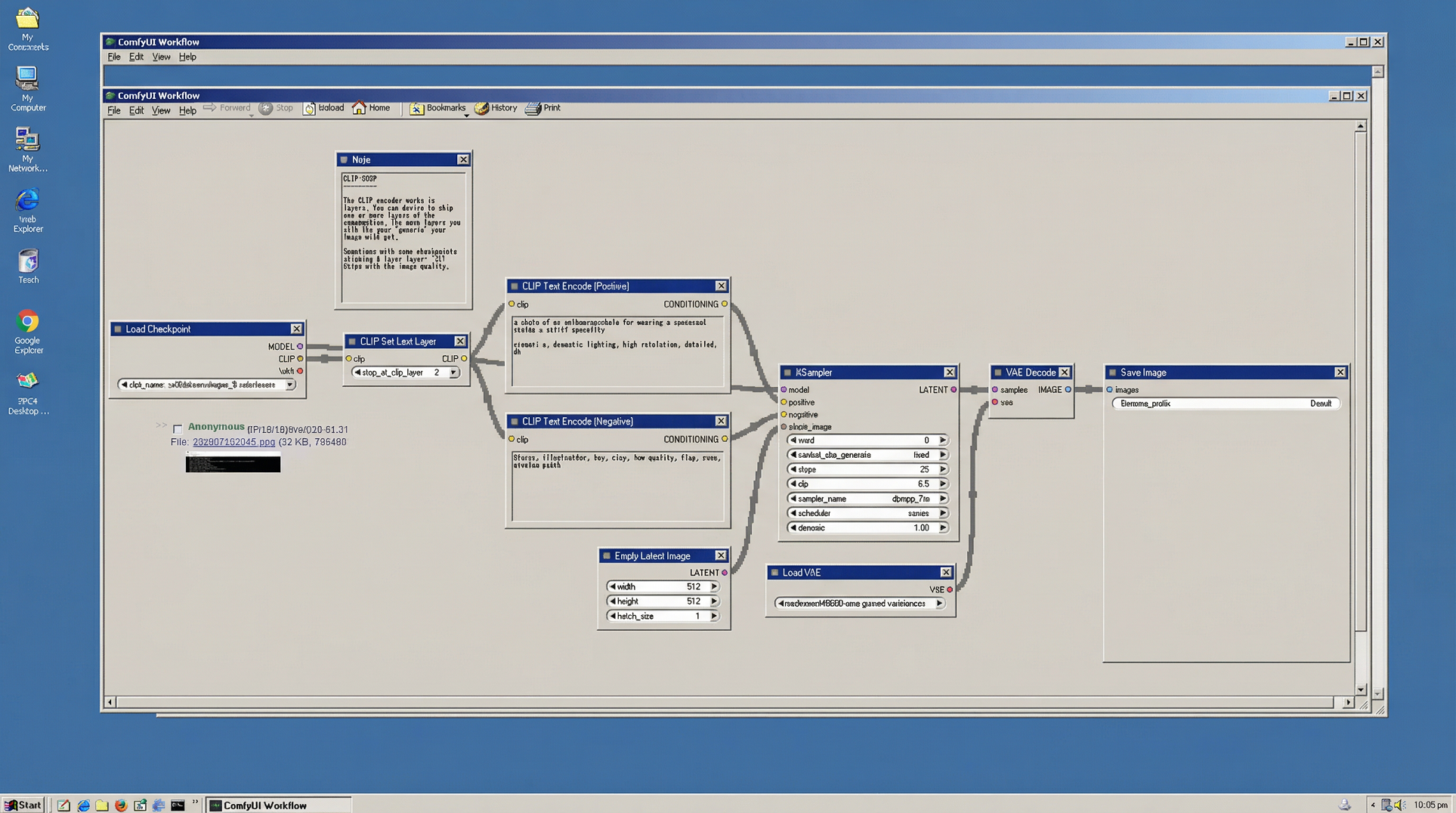Image resolution: width=1456 pixels, height=813 pixels.
Task: Decrease height in Empty Latent Image
Action: point(613,601)
